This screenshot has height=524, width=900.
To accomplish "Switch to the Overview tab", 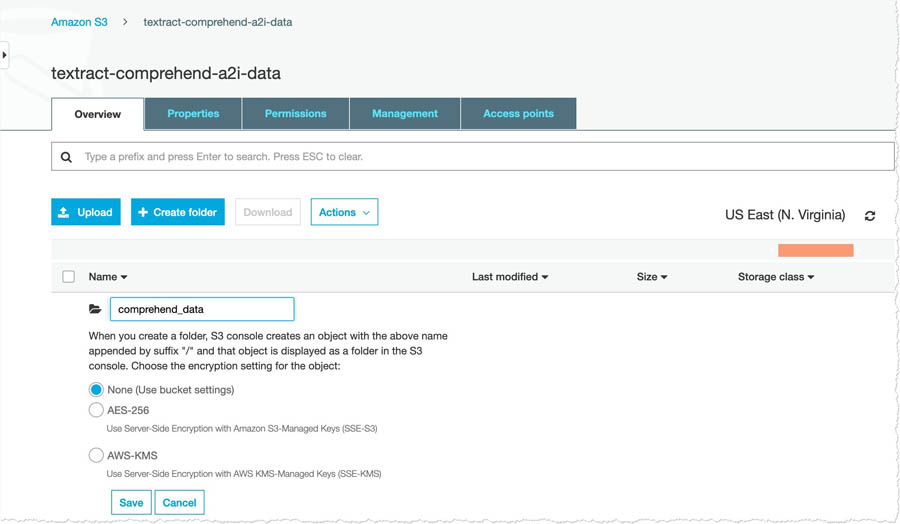I will click(x=98, y=114).
